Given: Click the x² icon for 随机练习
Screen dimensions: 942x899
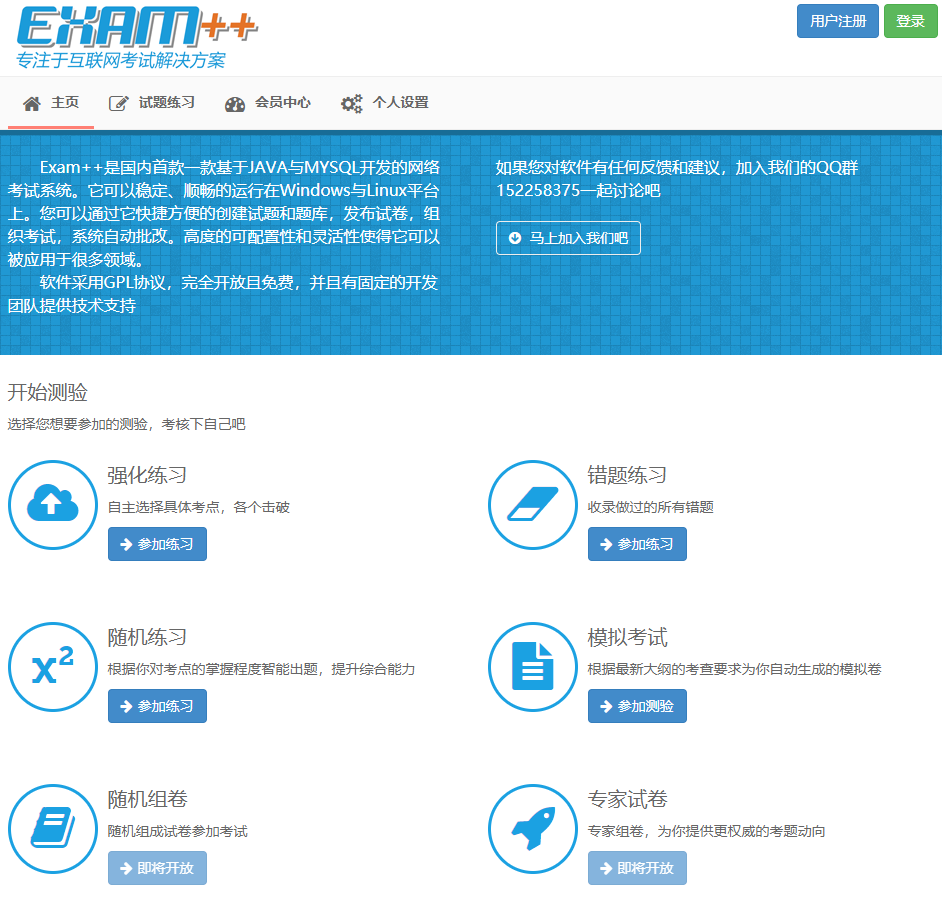Looking at the screenshot, I should click(53, 666).
